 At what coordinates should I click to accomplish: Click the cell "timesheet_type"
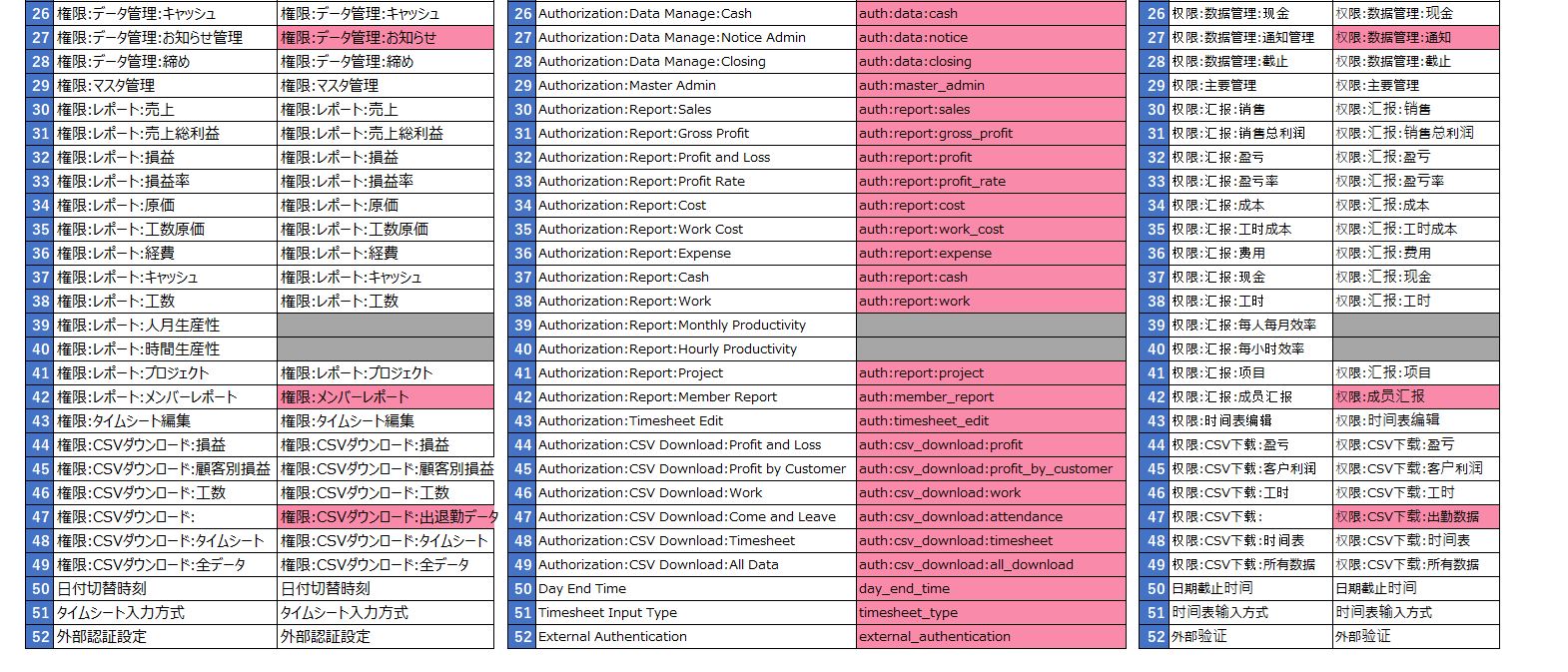(x=991, y=613)
